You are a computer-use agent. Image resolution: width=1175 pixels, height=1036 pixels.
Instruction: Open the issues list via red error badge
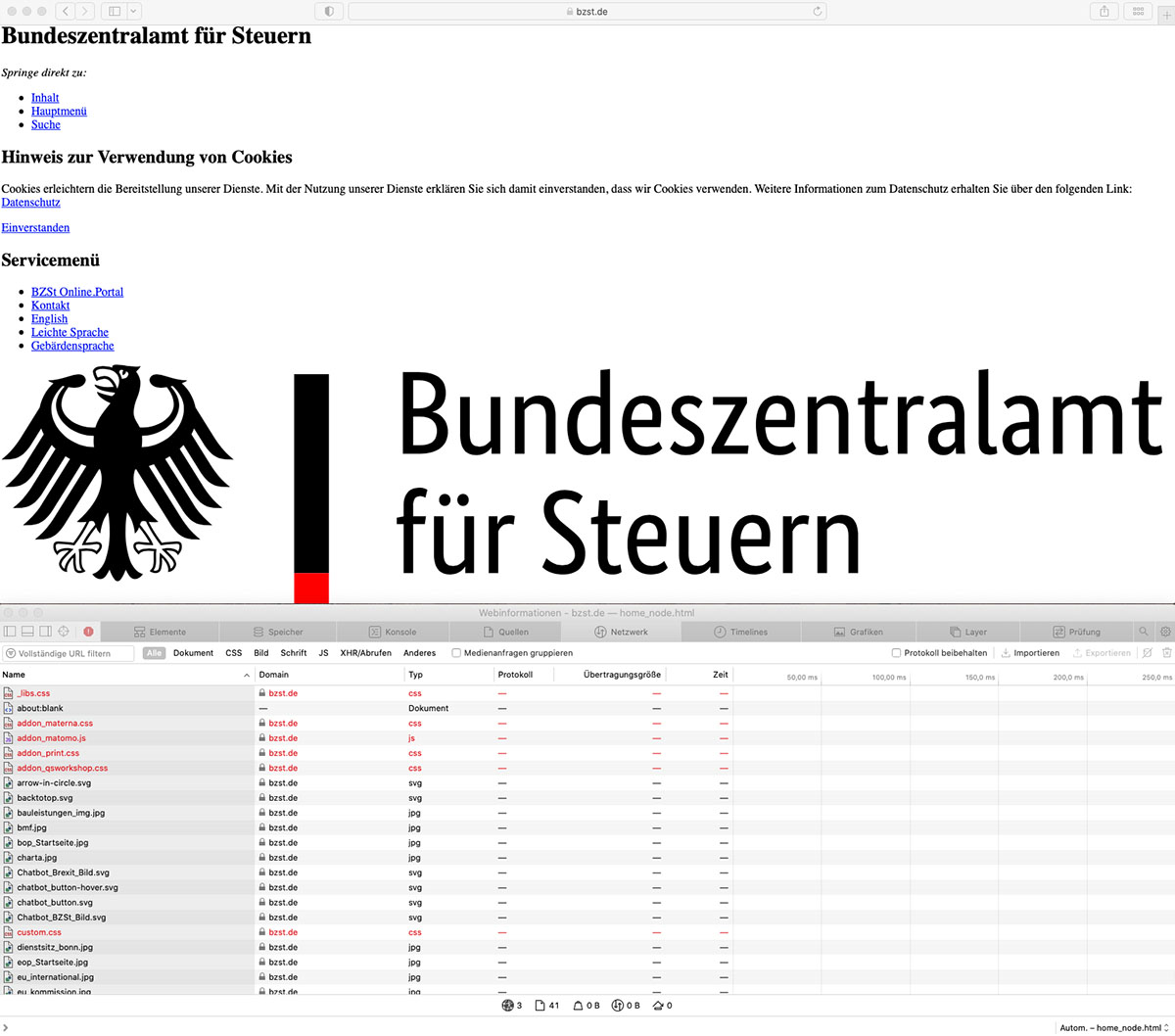(x=87, y=631)
